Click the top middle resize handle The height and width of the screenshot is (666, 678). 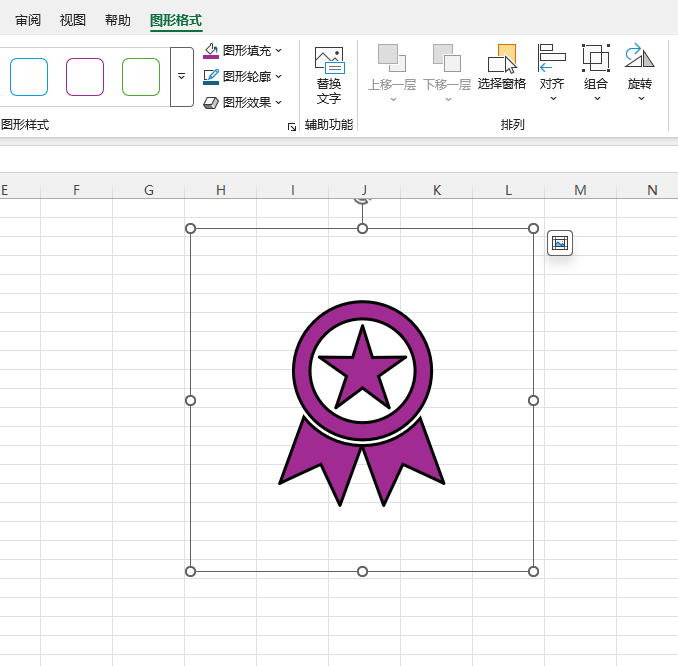click(363, 228)
